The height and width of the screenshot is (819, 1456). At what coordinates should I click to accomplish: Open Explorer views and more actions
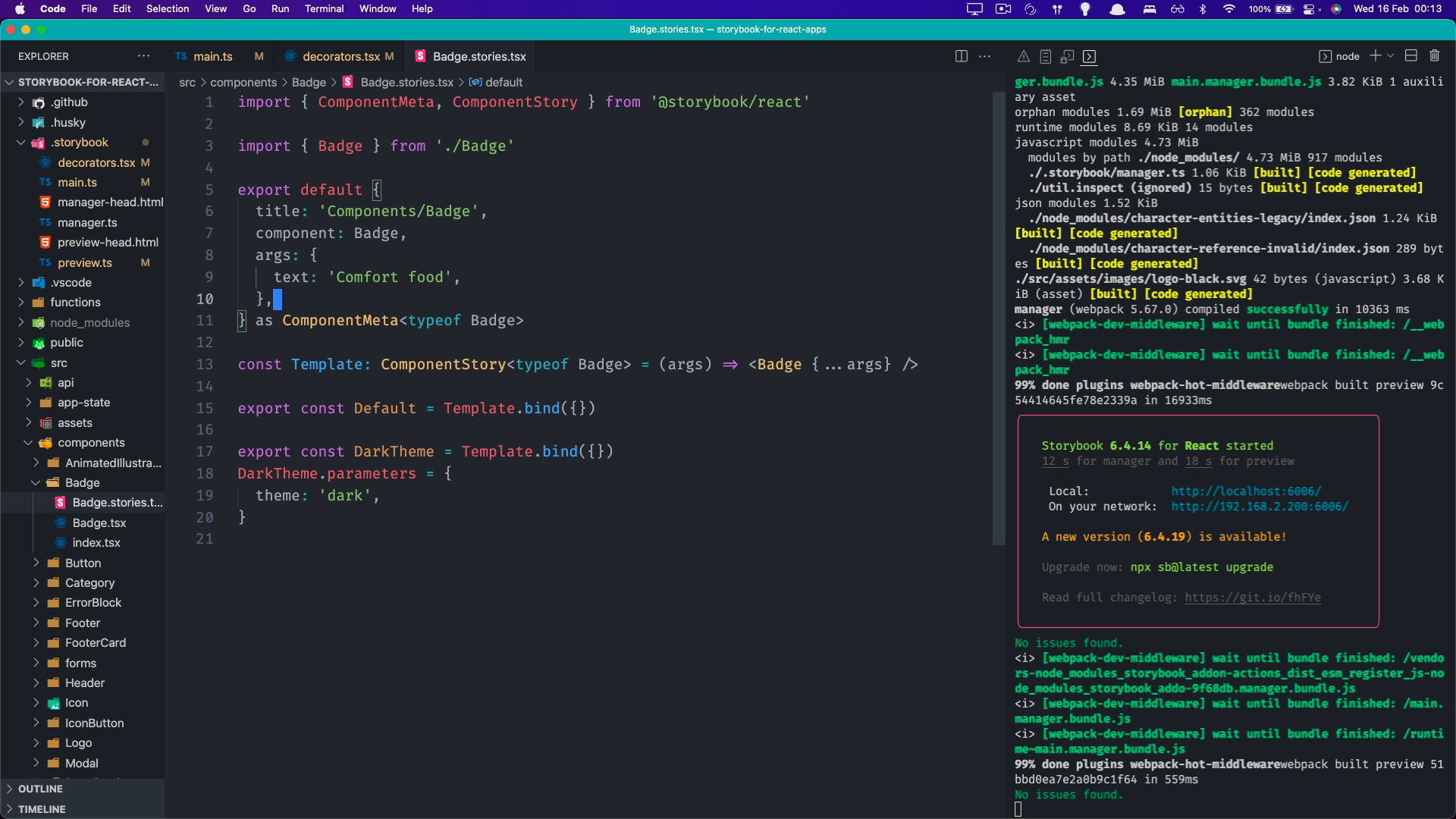pyautogui.click(x=143, y=56)
